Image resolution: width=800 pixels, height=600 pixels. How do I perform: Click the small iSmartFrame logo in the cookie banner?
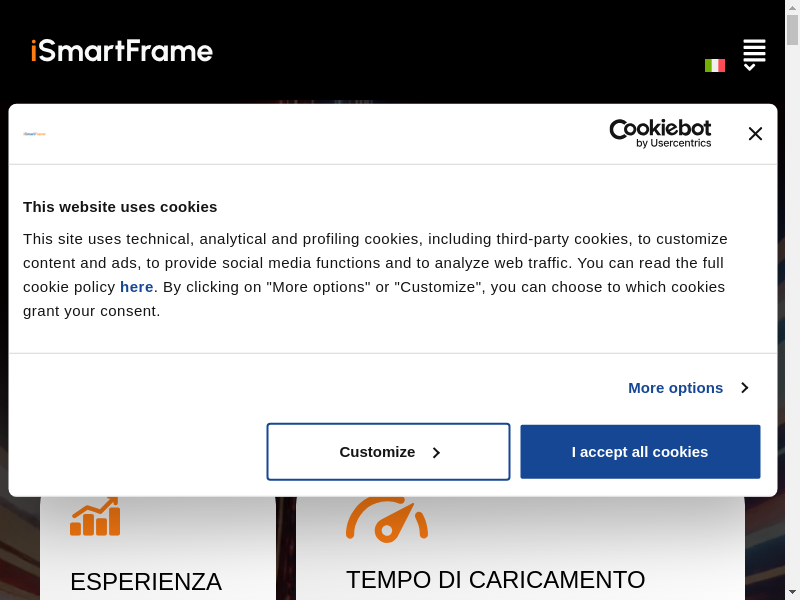point(35,134)
